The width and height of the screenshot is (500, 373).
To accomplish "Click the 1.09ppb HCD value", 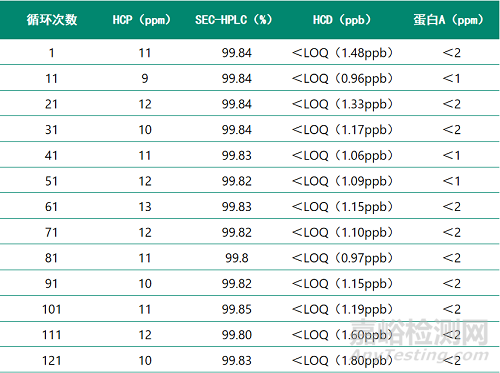I will pos(342,182).
